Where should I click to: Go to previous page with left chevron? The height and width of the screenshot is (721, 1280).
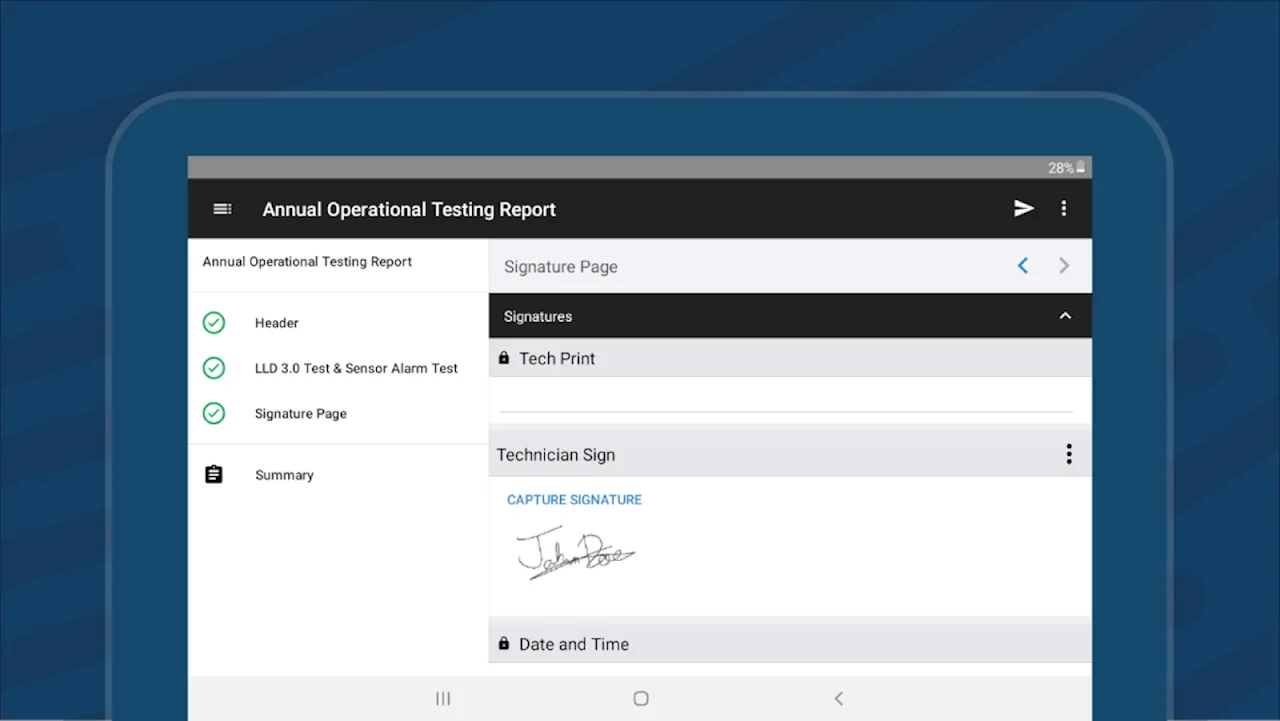click(x=1022, y=266)
